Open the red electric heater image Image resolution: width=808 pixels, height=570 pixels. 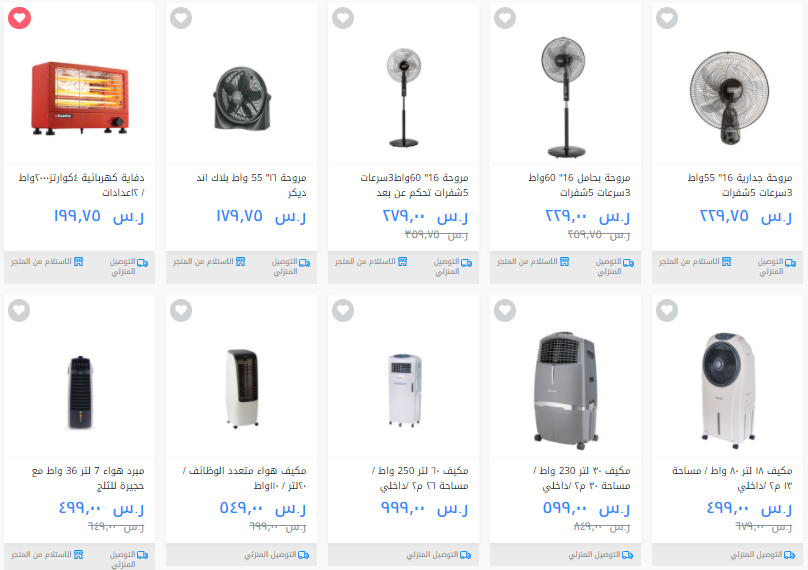tap(80, 98)
